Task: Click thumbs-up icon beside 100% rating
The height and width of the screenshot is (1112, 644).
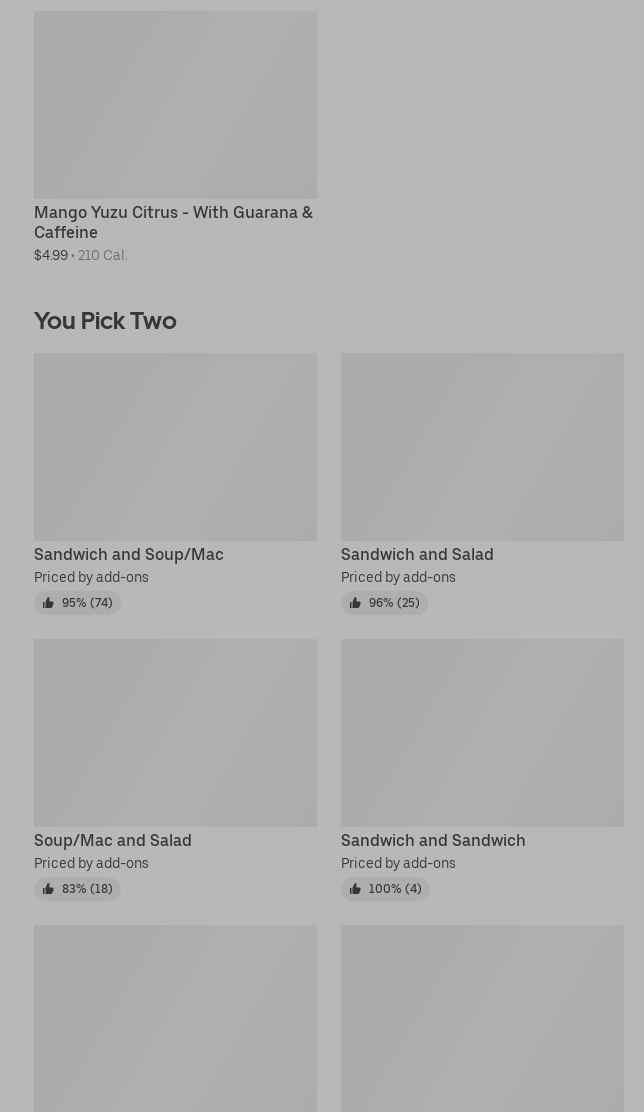Action: click(355, 889)
